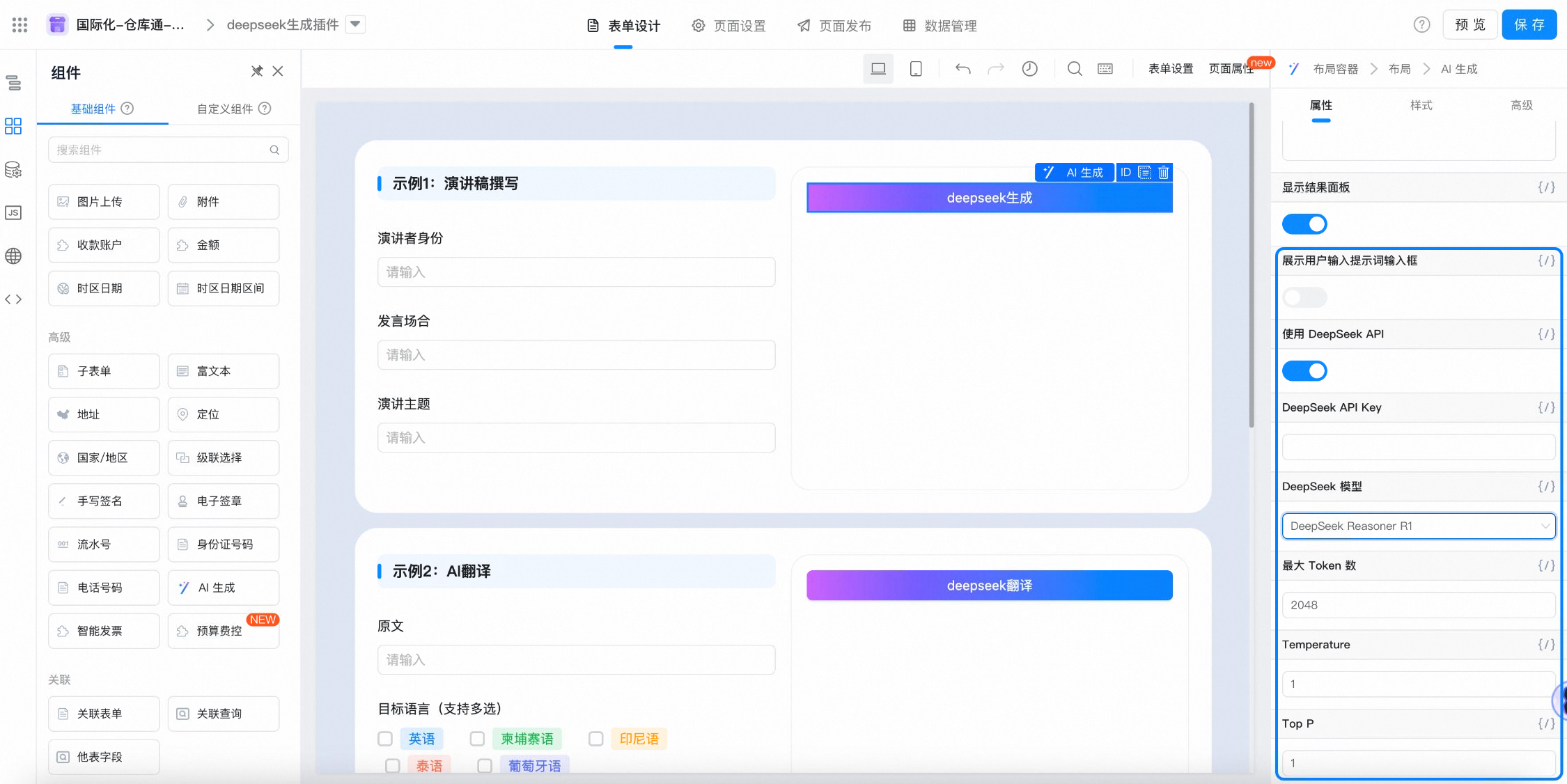
Task: Open the JS panel in left sidebar
Action: tap(13, 213)
